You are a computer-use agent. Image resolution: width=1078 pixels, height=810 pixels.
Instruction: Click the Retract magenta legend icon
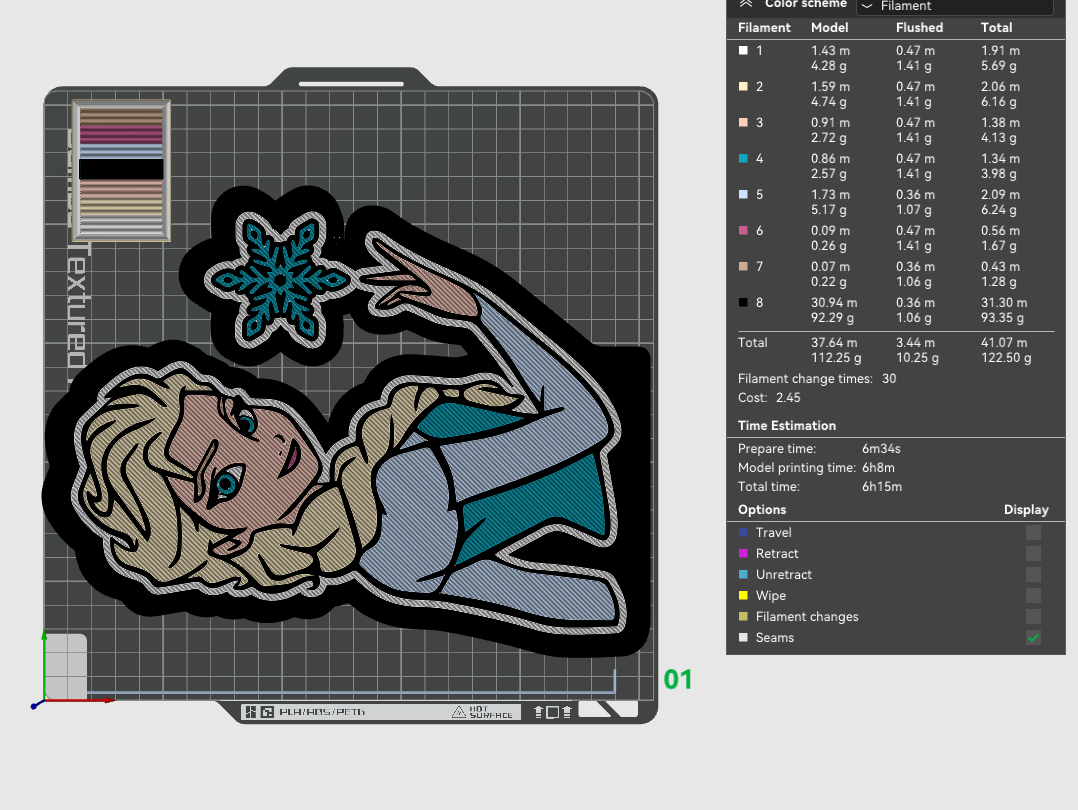coord(743,554)
